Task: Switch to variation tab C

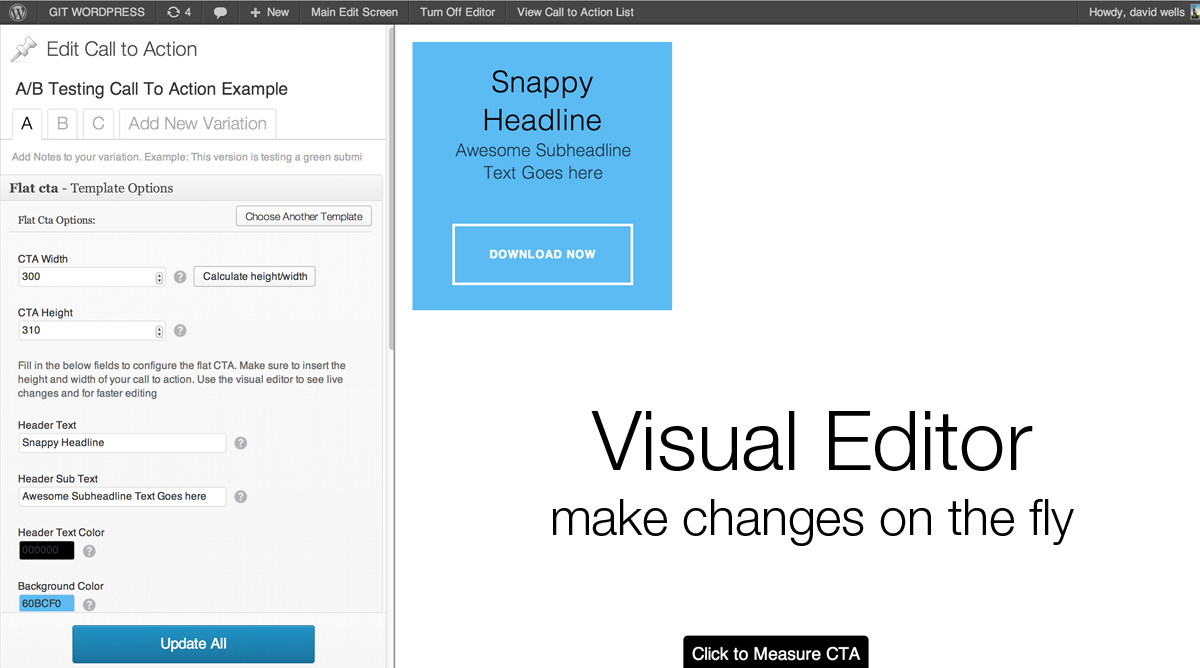Action: 98,123
